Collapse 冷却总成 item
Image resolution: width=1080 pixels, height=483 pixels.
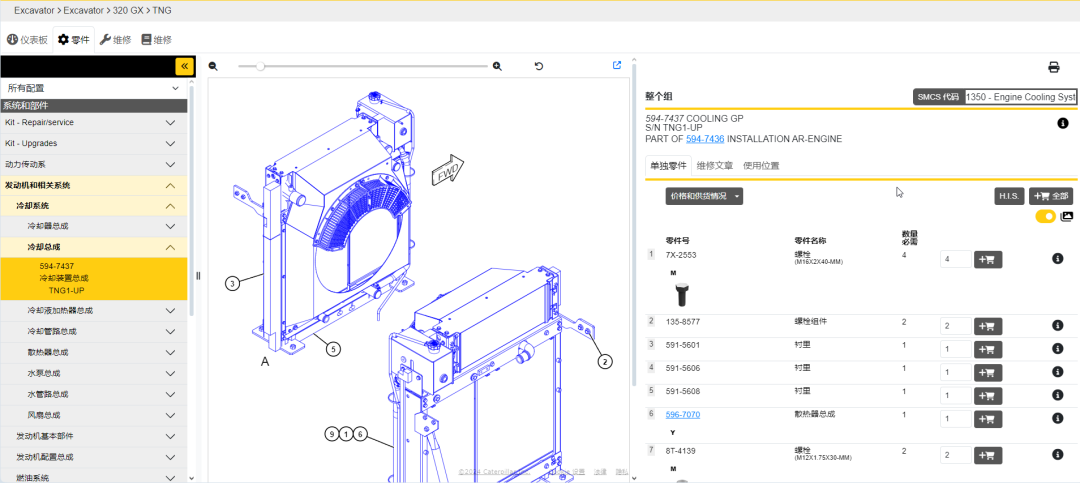coord(94,247)
